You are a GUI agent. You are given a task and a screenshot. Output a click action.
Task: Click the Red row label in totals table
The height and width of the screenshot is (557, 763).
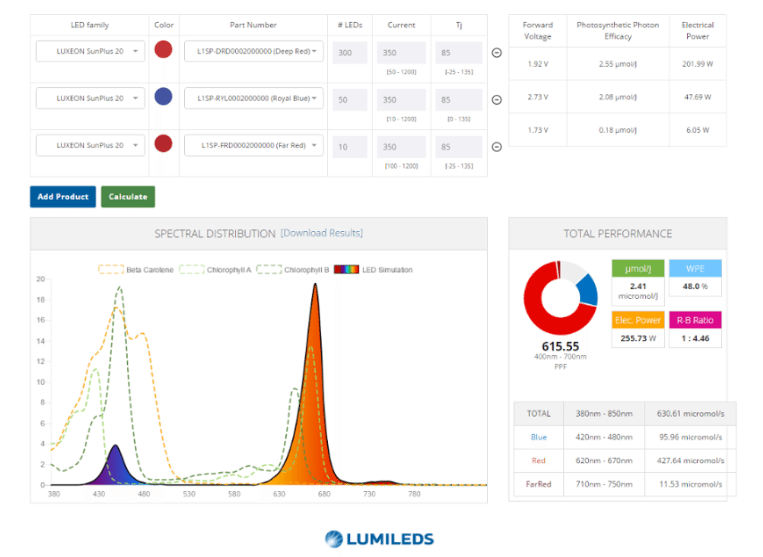[x=539, y=460]
